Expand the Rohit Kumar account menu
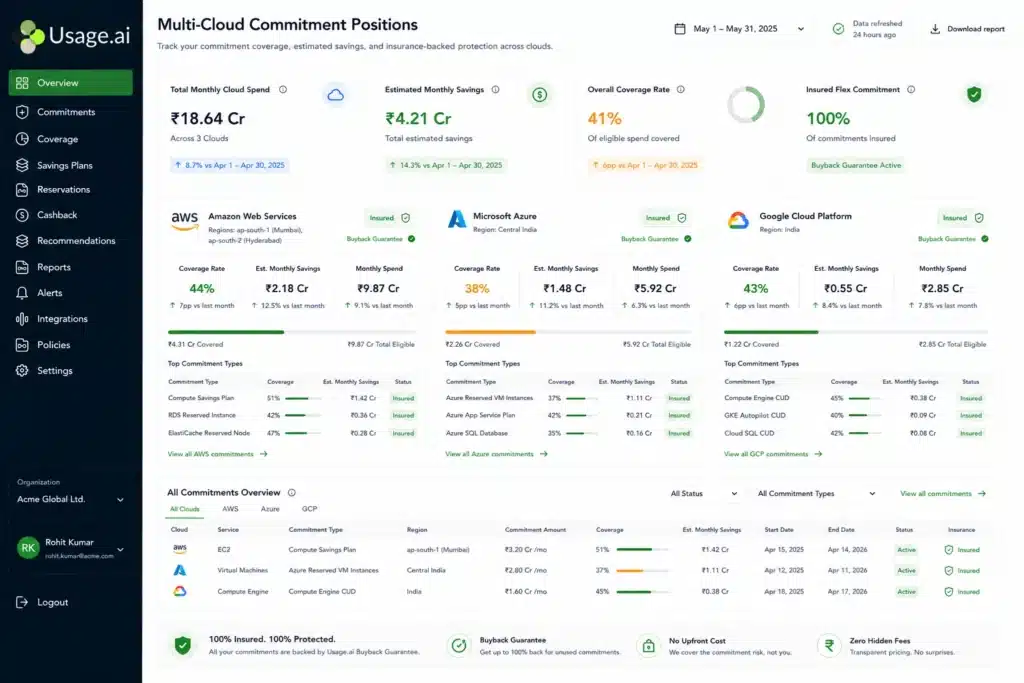 point(120,549)
